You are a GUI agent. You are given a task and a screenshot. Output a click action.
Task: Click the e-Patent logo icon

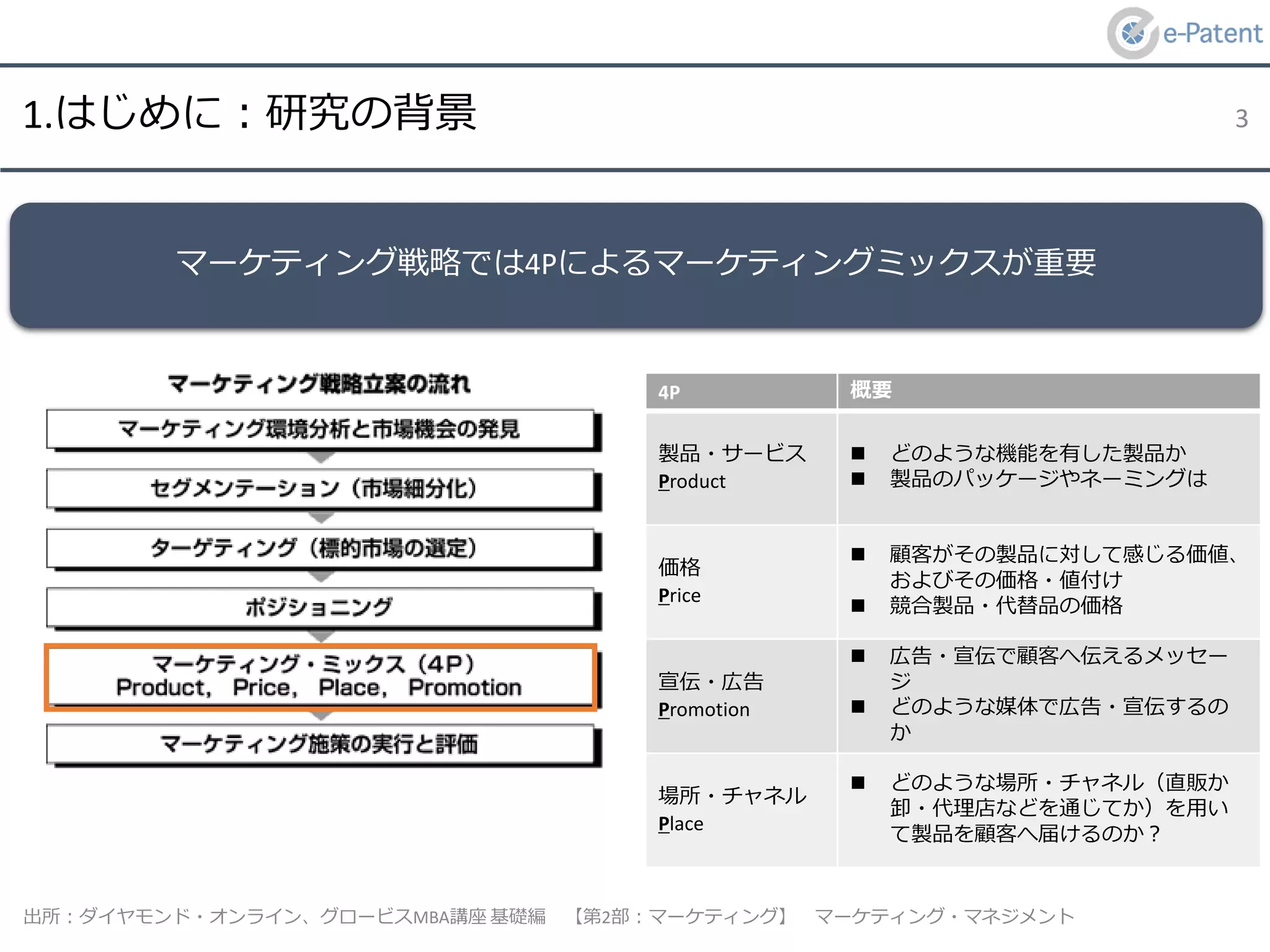(x=1132, y=33)
